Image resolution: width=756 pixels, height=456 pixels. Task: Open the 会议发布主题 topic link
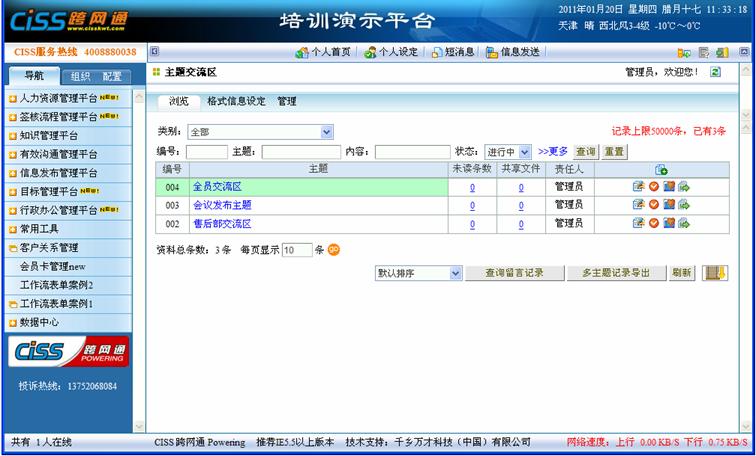point(222,205)
